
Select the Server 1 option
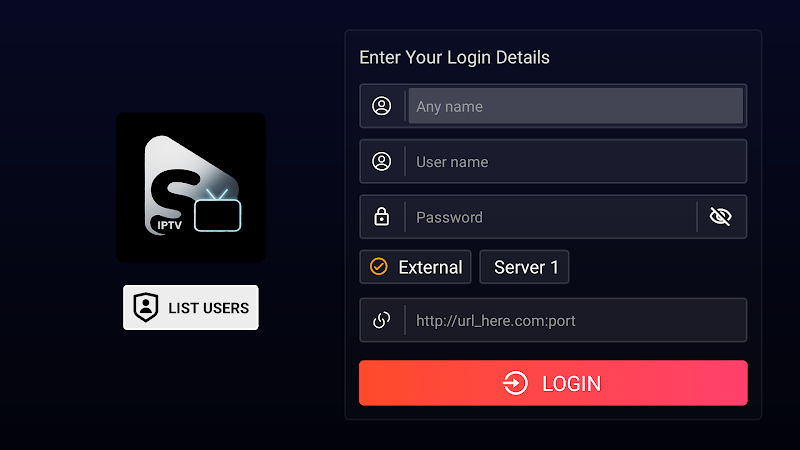point(524,267)
